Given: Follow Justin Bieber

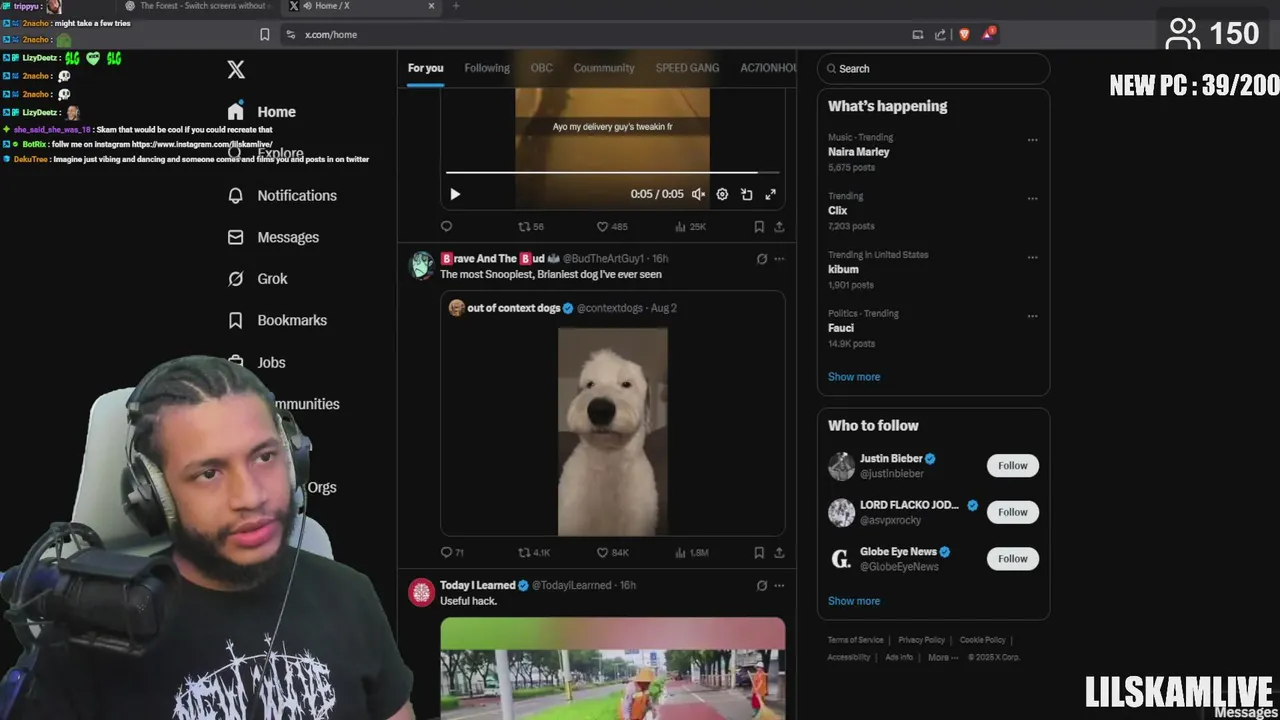Looking at the screenshot, I should pos(1012,465).
